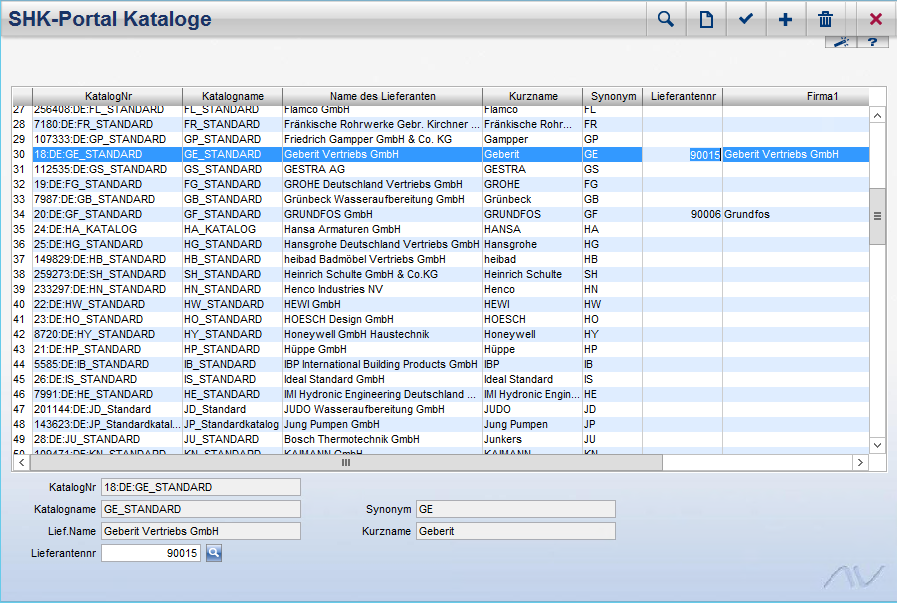Image resolution: width=897 pixels, height=603 pixels.
Task: Click the Lief.Name text field
Action: (200, 531)
